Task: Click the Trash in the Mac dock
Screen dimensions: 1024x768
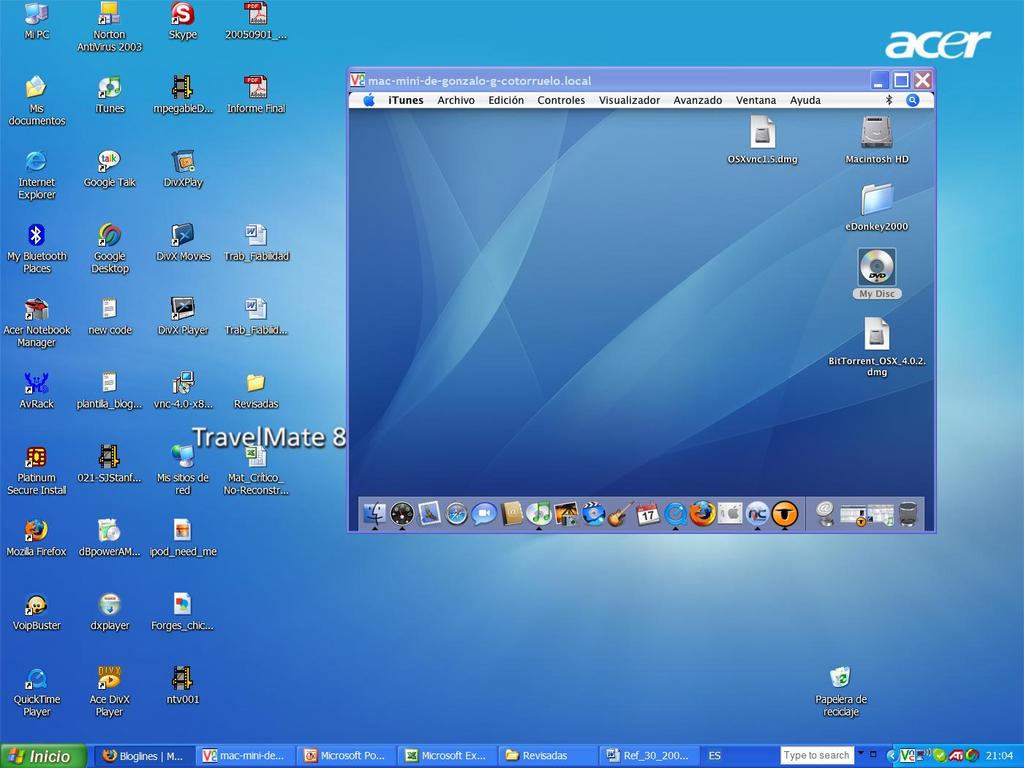Action: click(x=908, y=513)
